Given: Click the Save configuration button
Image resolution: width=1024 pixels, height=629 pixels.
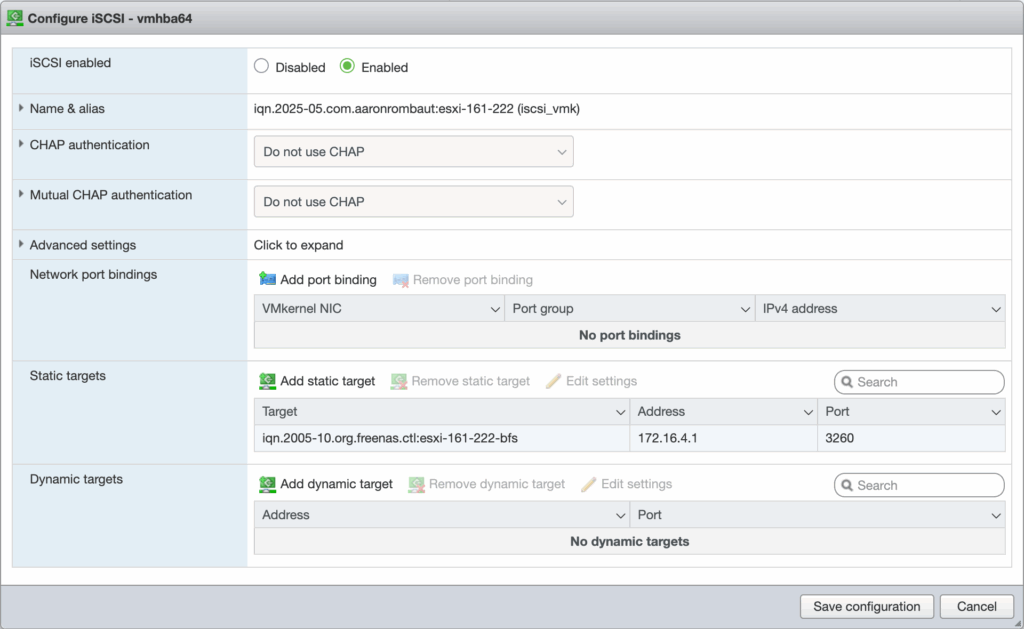Looking at the screenshot, I should [x=866, y=606].
